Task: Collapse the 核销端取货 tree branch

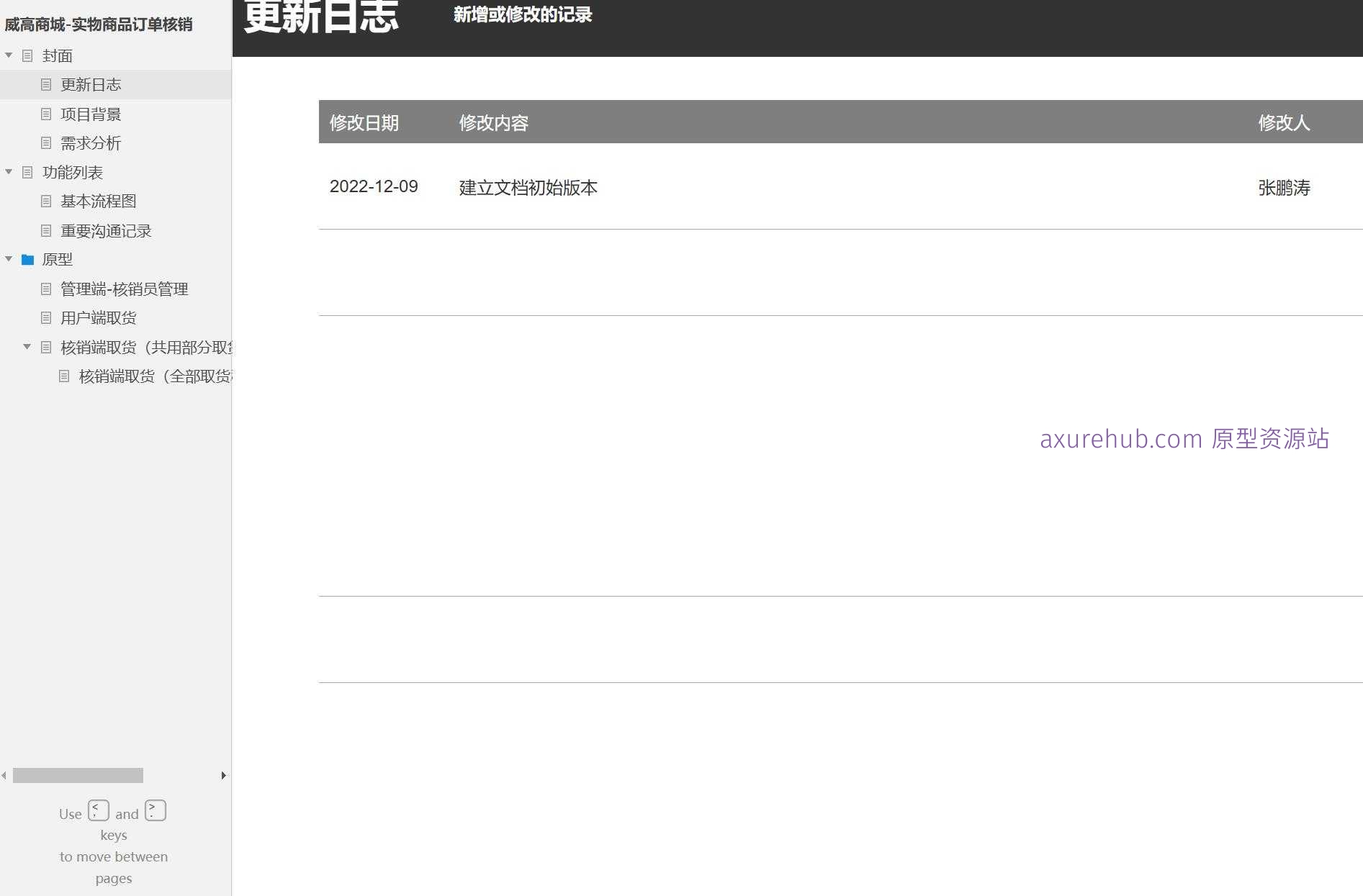Action: tap(27, 346)
